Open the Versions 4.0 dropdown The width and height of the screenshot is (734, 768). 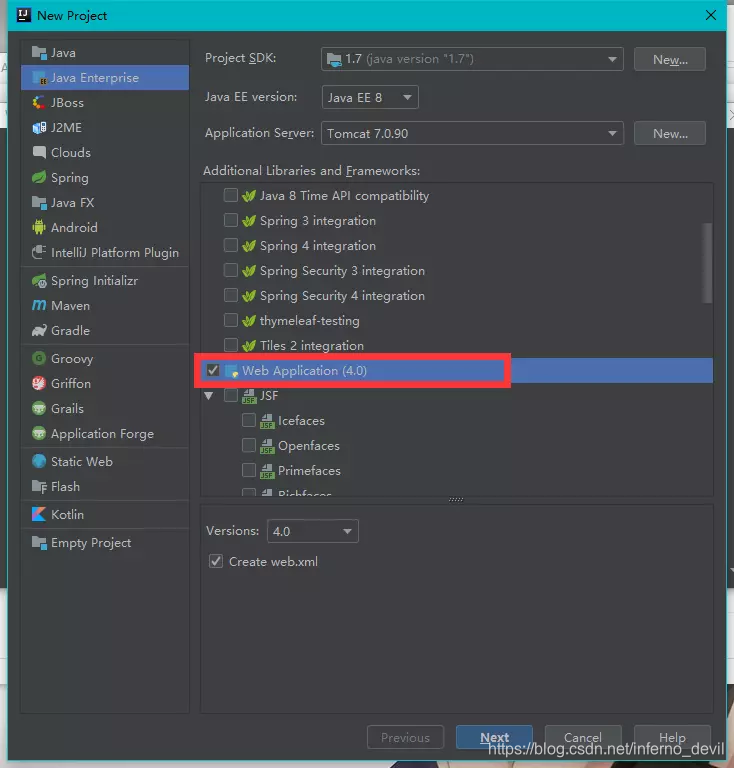point(312,531)
